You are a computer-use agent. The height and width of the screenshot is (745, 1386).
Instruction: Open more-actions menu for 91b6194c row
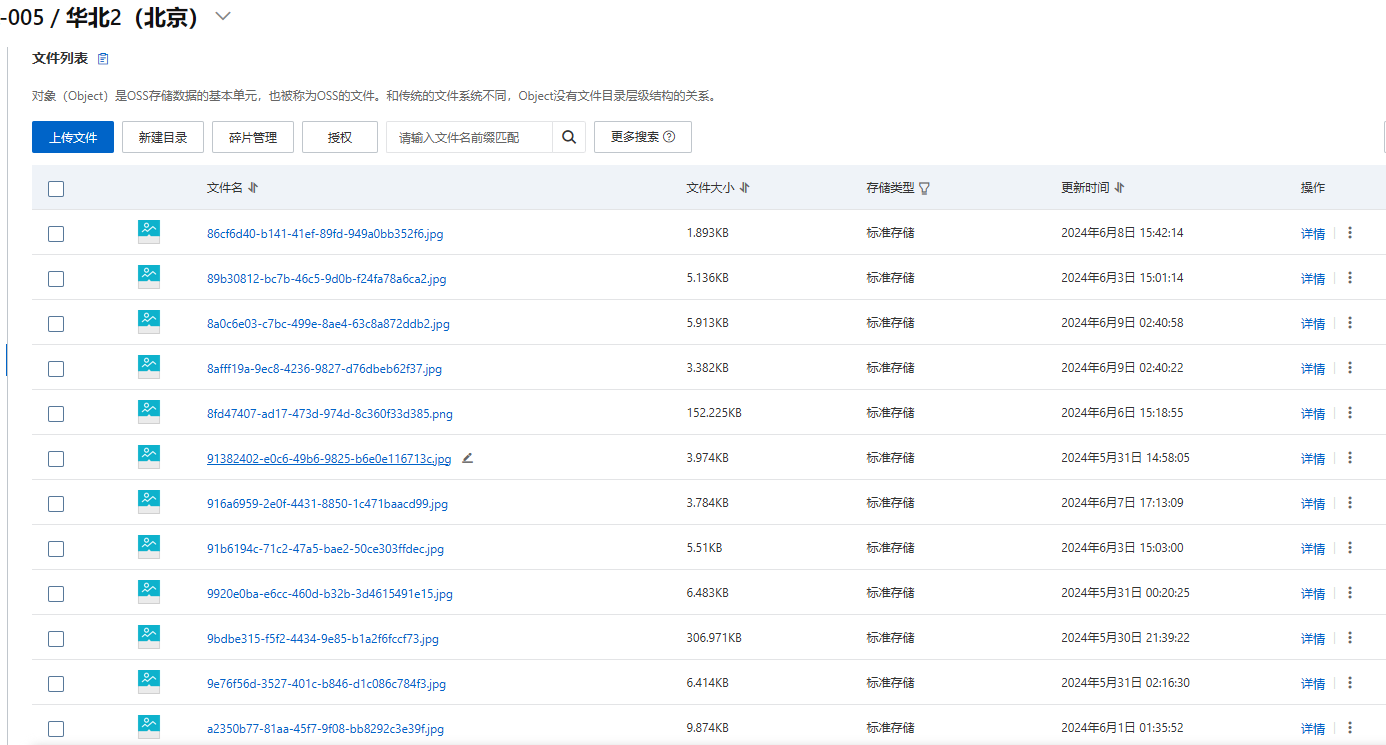click(x=1350, y=548)
